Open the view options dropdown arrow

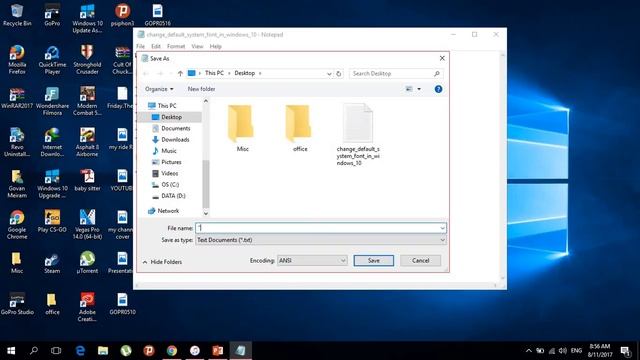click(x=419, y=89)
